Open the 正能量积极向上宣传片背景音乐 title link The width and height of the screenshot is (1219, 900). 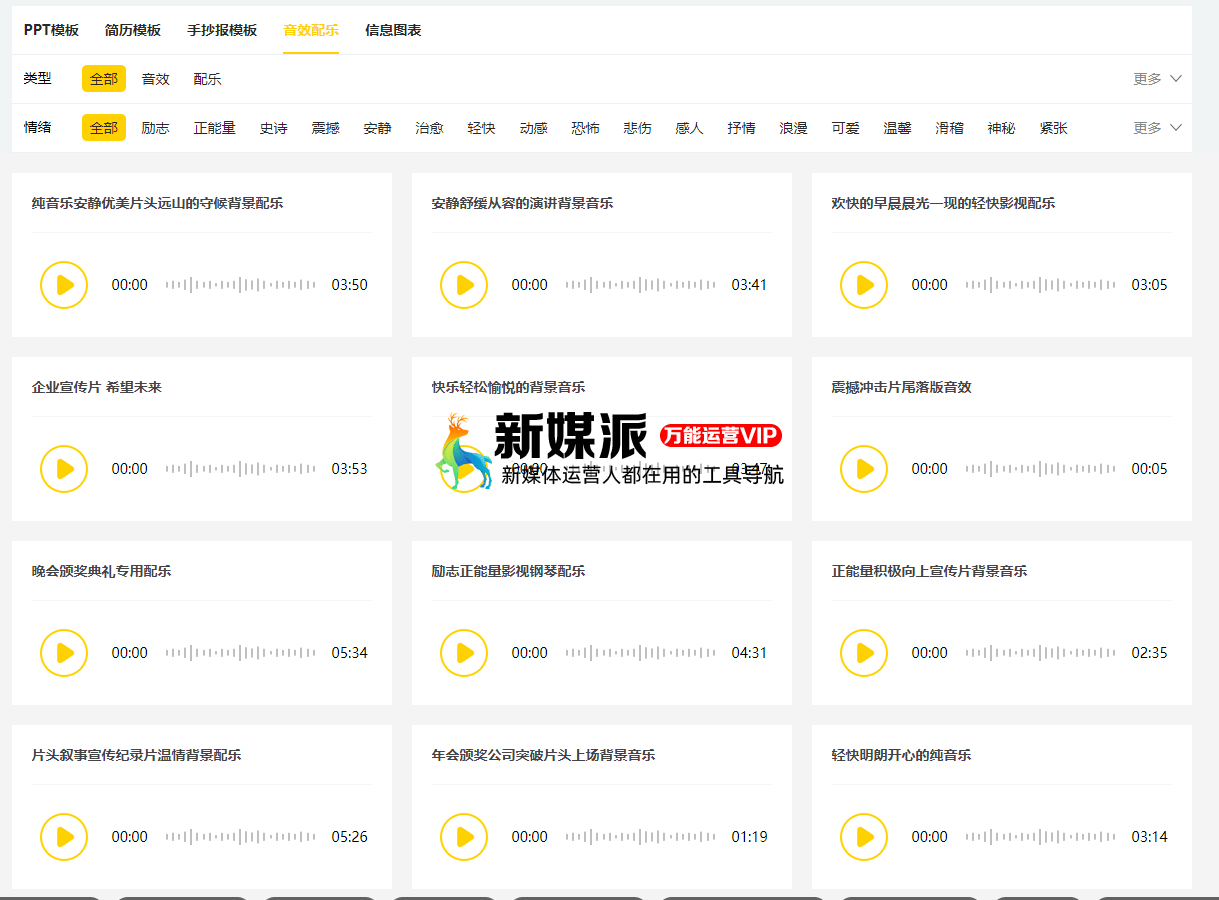click(x=929, y=571)
